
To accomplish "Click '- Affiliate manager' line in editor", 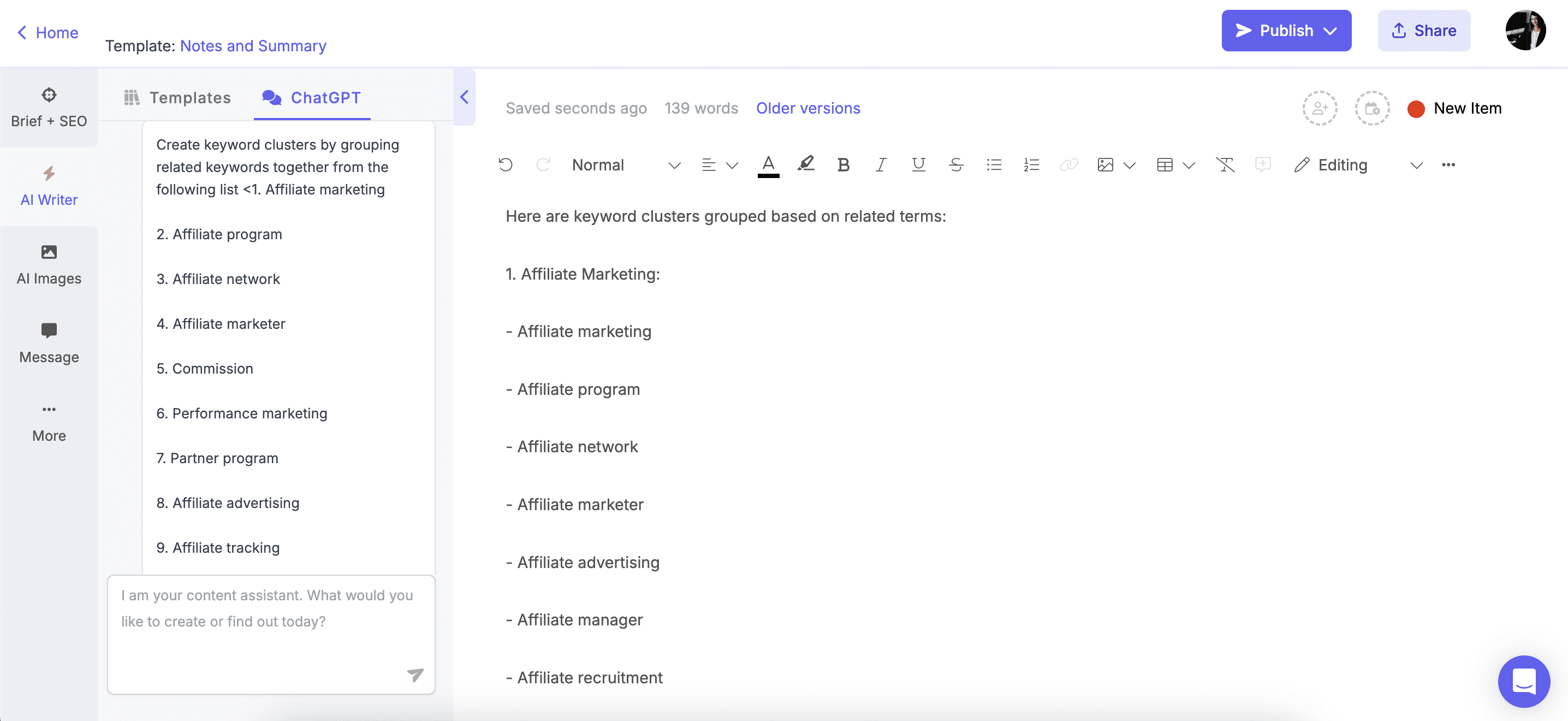I will [574, 620].
